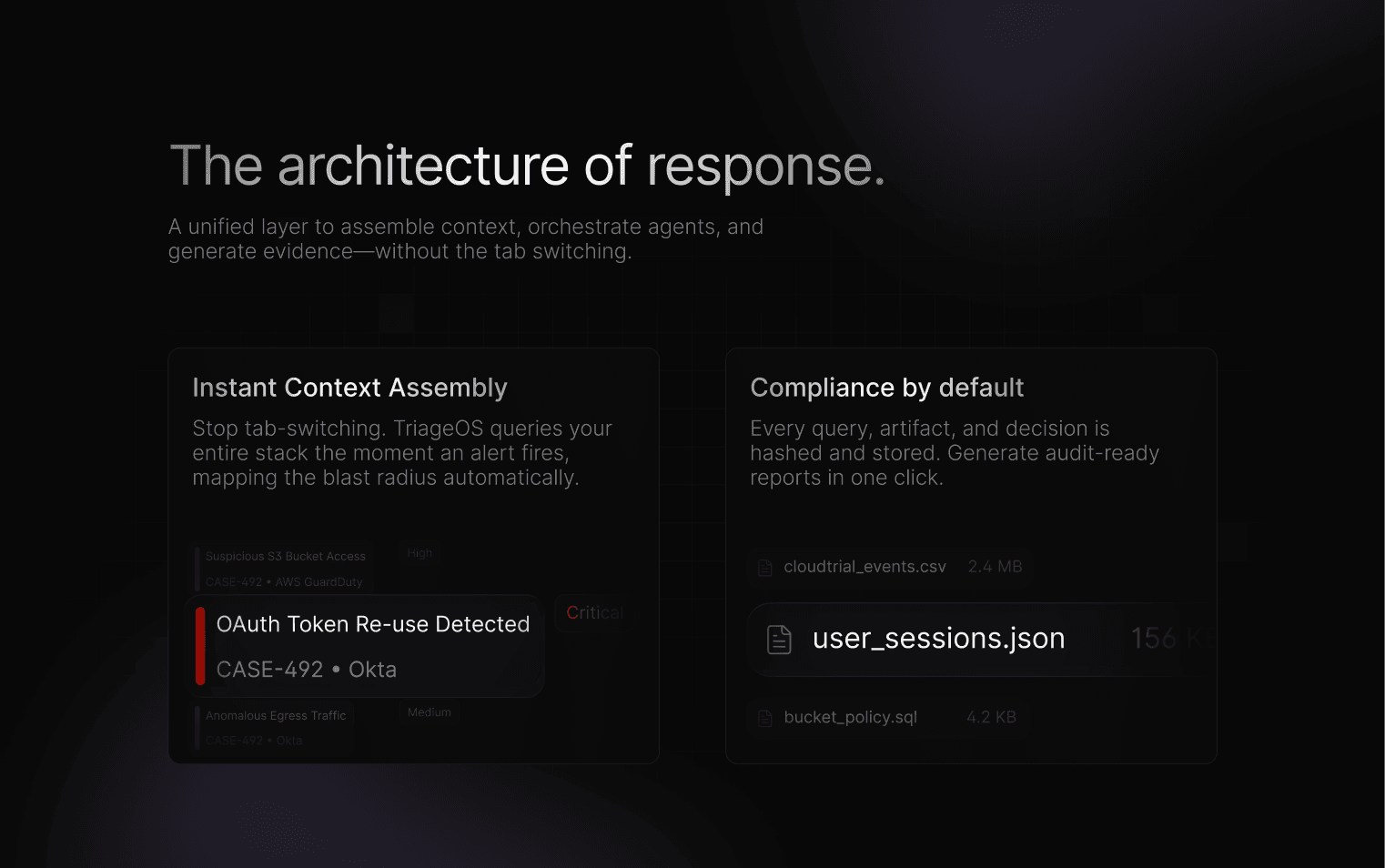Select the Critical severity badge
This screenshot has width=1385, height=868.
click(x=595, y=613)
